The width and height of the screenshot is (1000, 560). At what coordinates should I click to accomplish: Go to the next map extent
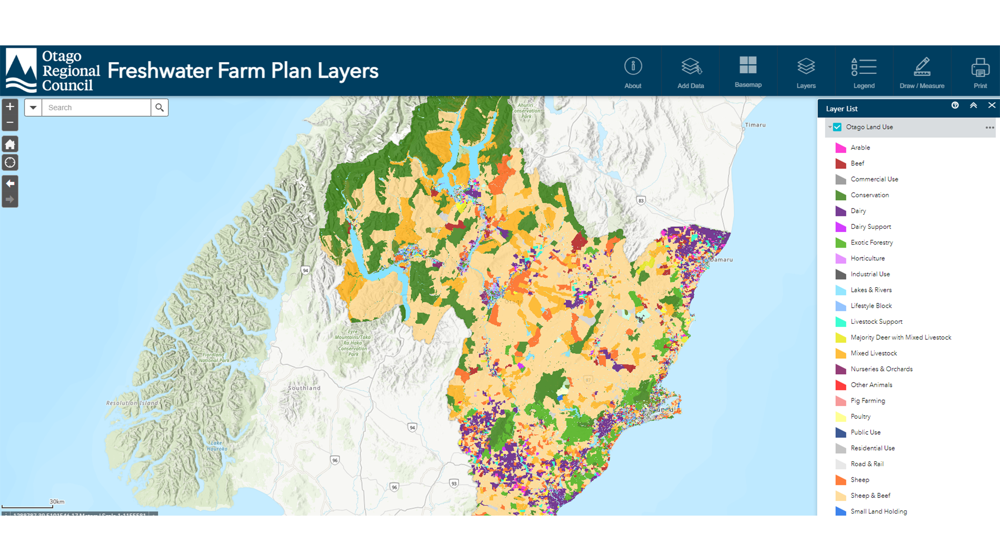[x=10, y=200]
